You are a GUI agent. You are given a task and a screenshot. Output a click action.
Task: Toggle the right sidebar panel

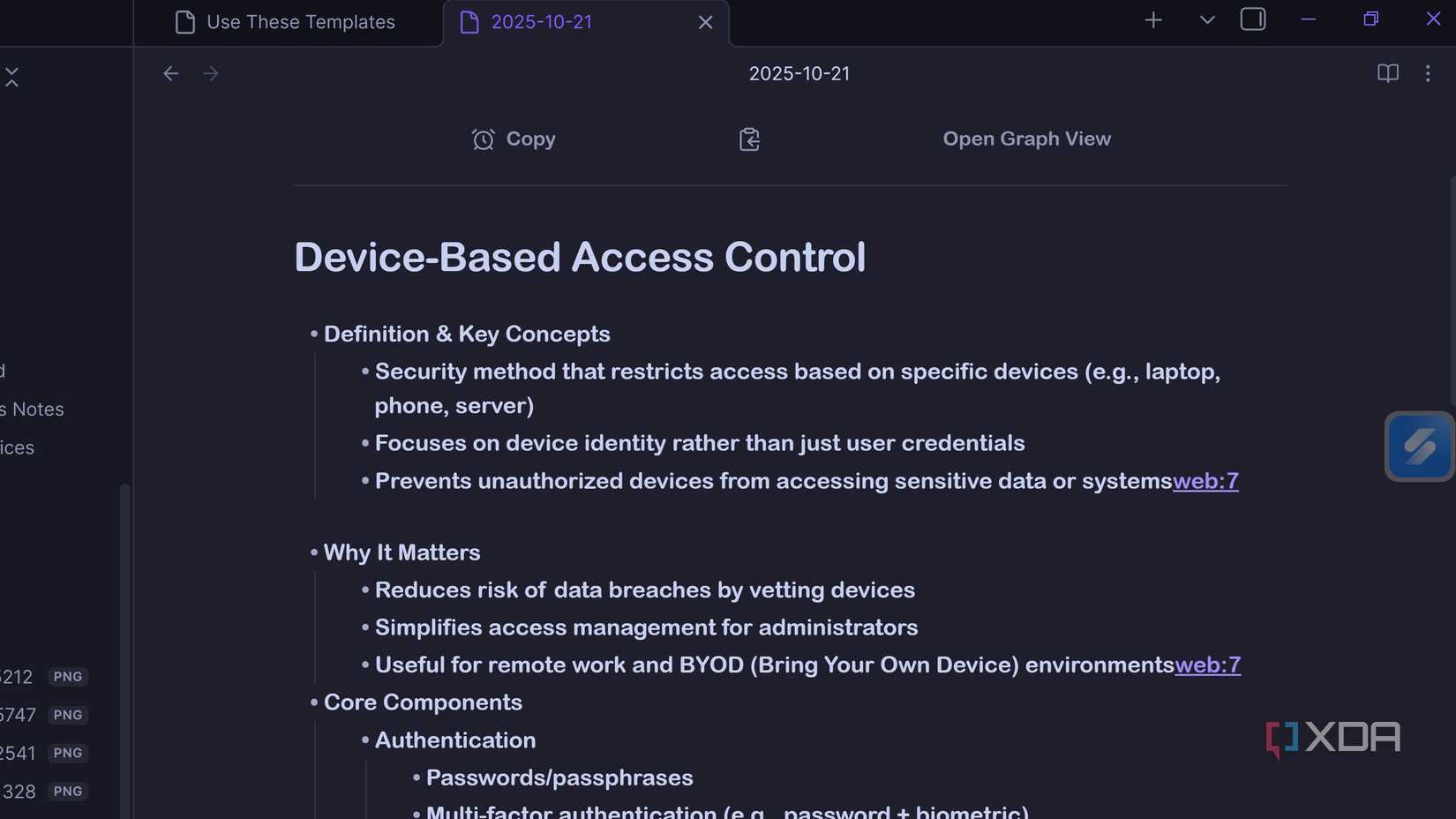1253,19
